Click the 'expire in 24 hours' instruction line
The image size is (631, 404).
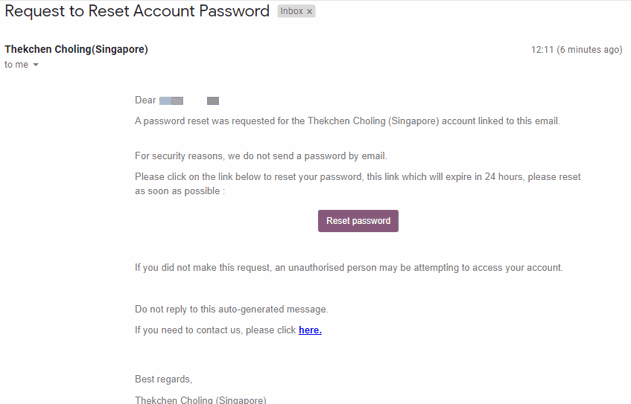click(x=357, y=176)
